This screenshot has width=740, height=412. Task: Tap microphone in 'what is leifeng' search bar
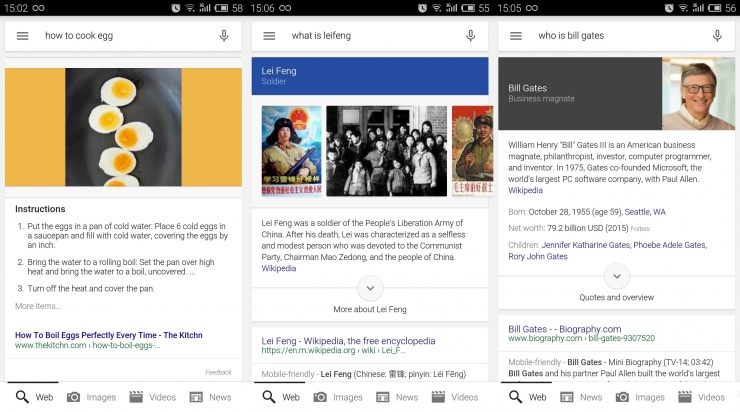471,36
